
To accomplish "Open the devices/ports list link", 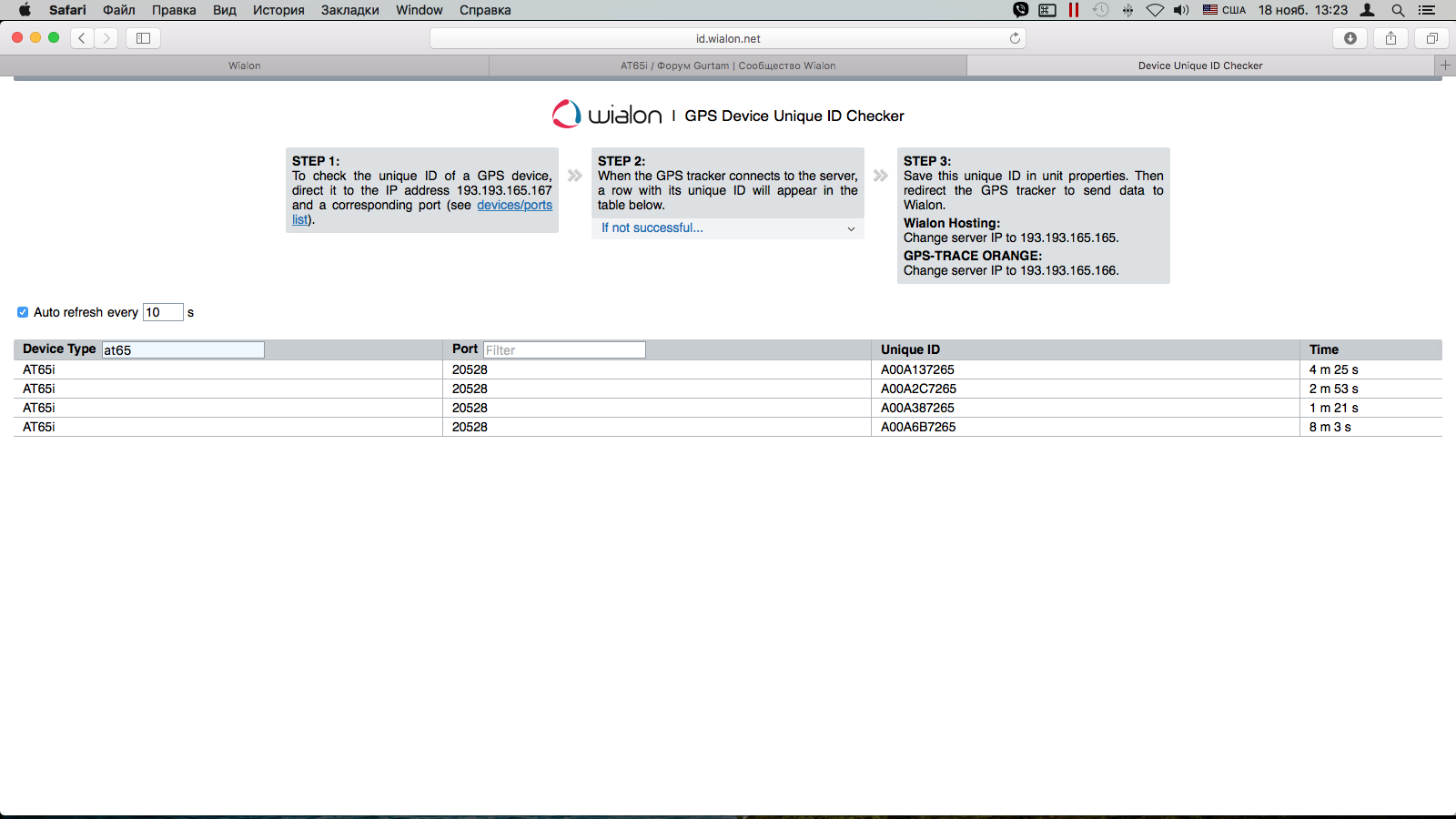I will click(514, 206).
